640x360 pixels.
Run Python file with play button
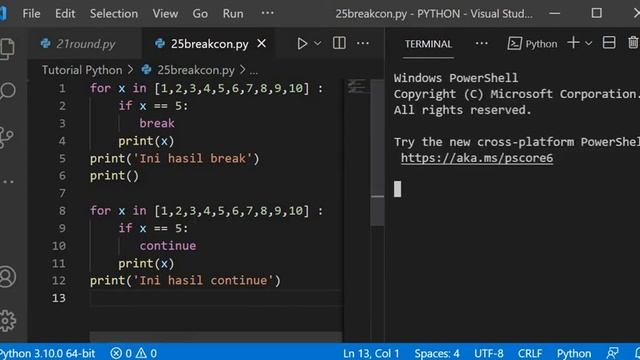coord(302,43)
